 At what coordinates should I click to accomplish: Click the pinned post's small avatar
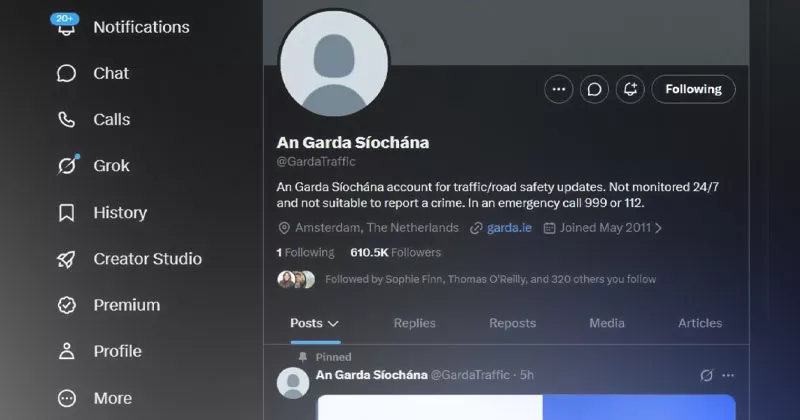293,383
